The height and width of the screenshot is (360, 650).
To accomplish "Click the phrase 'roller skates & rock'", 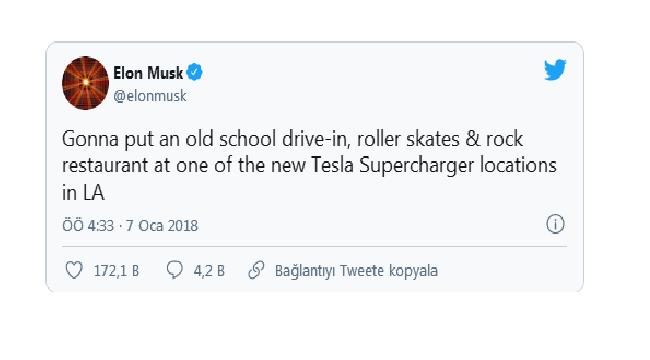I will point(439,139).
